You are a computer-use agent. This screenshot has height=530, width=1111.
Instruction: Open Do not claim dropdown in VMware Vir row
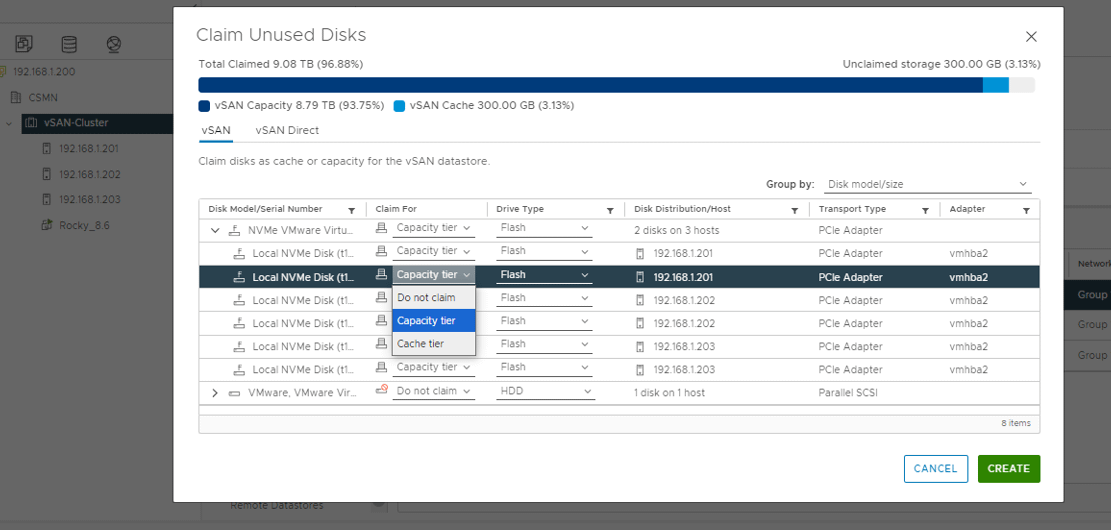pyautogui.click(x=434, y=391)
